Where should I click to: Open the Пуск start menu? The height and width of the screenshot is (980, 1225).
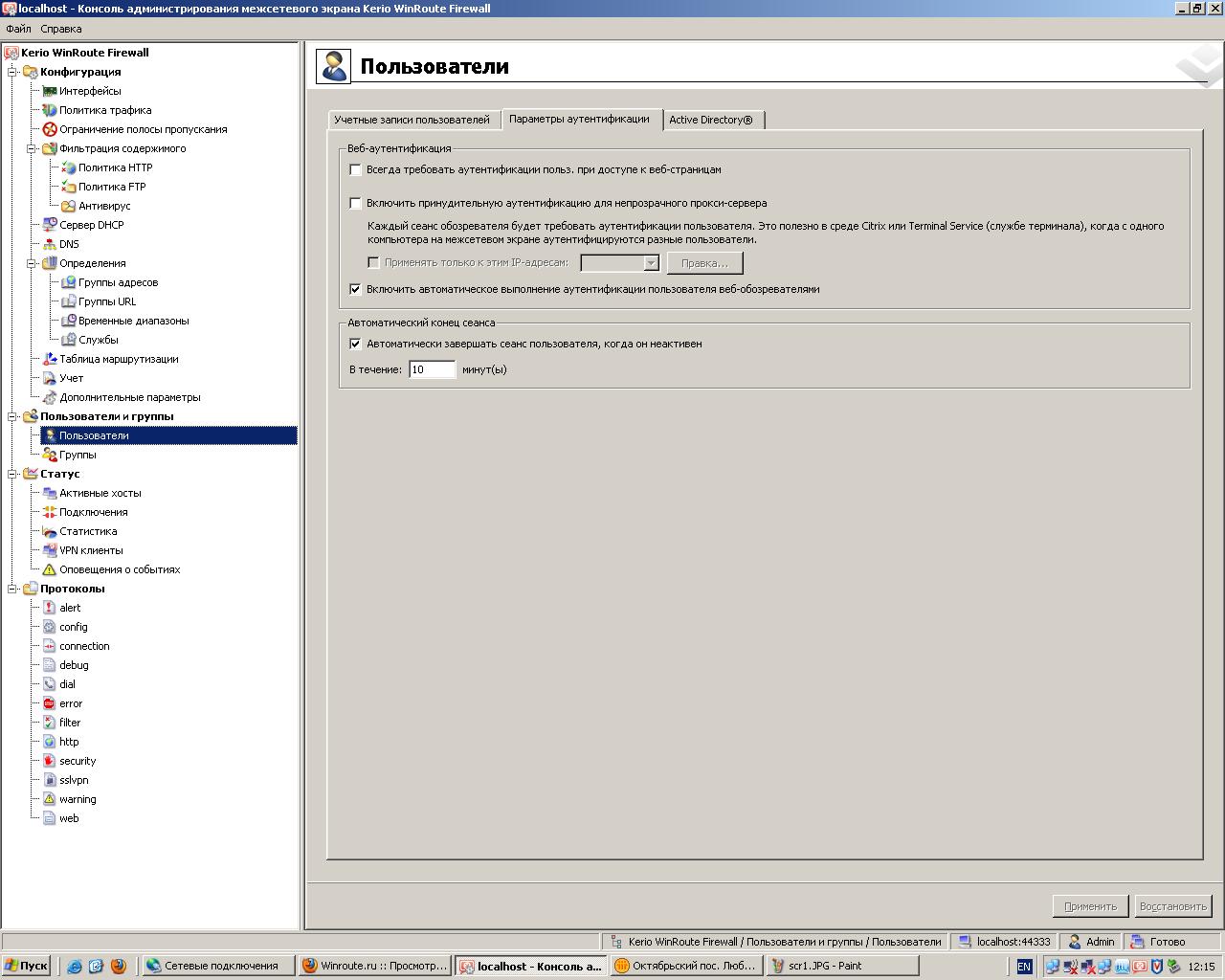pyautogui.click(x=27, y=966)
